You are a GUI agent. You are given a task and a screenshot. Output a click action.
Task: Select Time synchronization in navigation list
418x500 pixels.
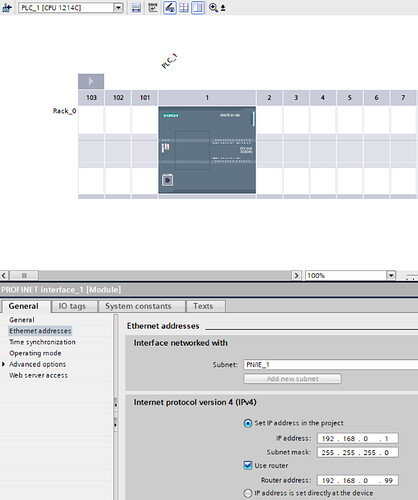pos(42,342)
